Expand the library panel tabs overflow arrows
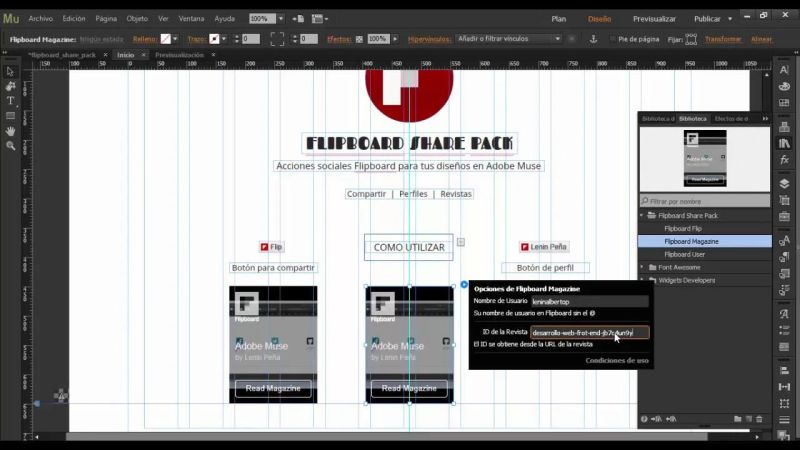The height and width of the screenshot is (450, 800). (765, 118)
